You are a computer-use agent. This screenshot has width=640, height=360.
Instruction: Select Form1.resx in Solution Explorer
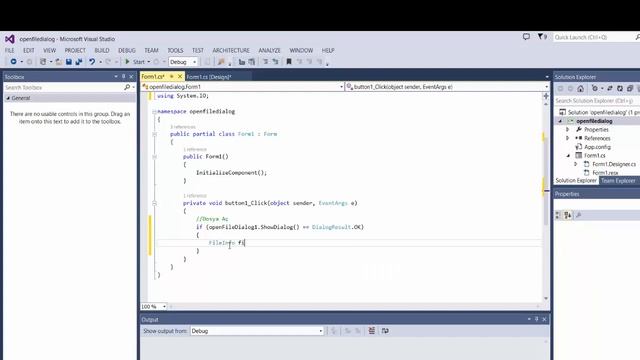(x=605, y=173)
